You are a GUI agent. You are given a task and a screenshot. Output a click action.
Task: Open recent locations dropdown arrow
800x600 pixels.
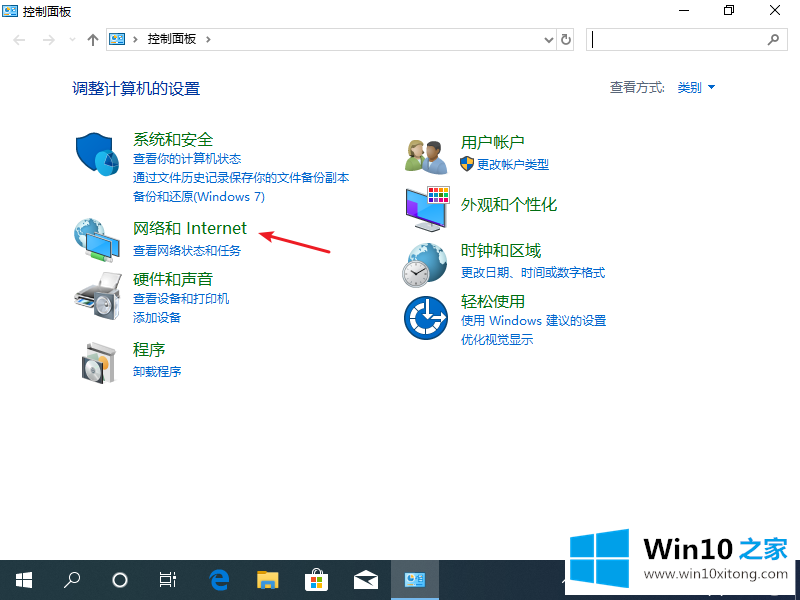(x=72, y=40)
